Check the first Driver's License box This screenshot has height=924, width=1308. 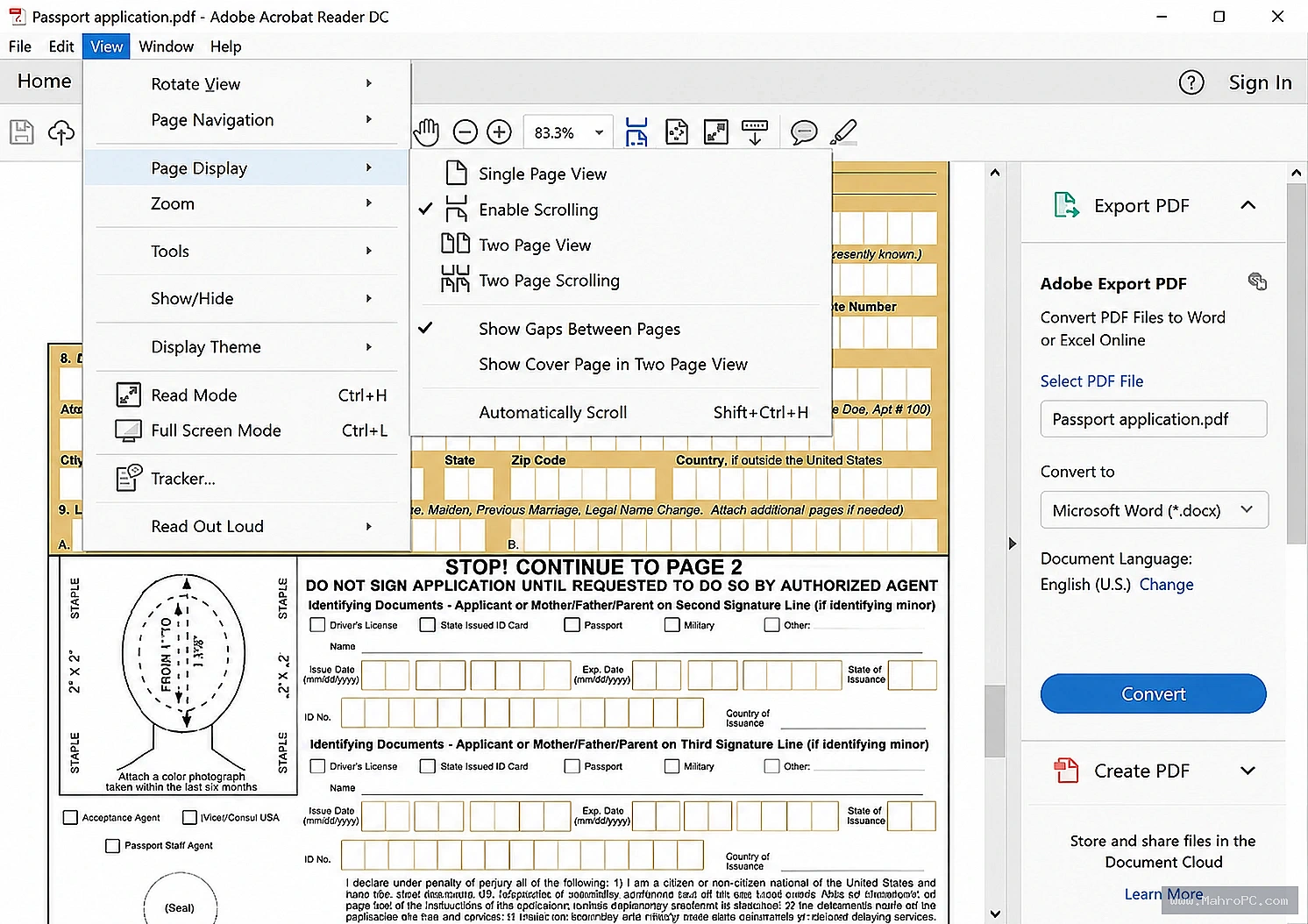pos(317,625)
